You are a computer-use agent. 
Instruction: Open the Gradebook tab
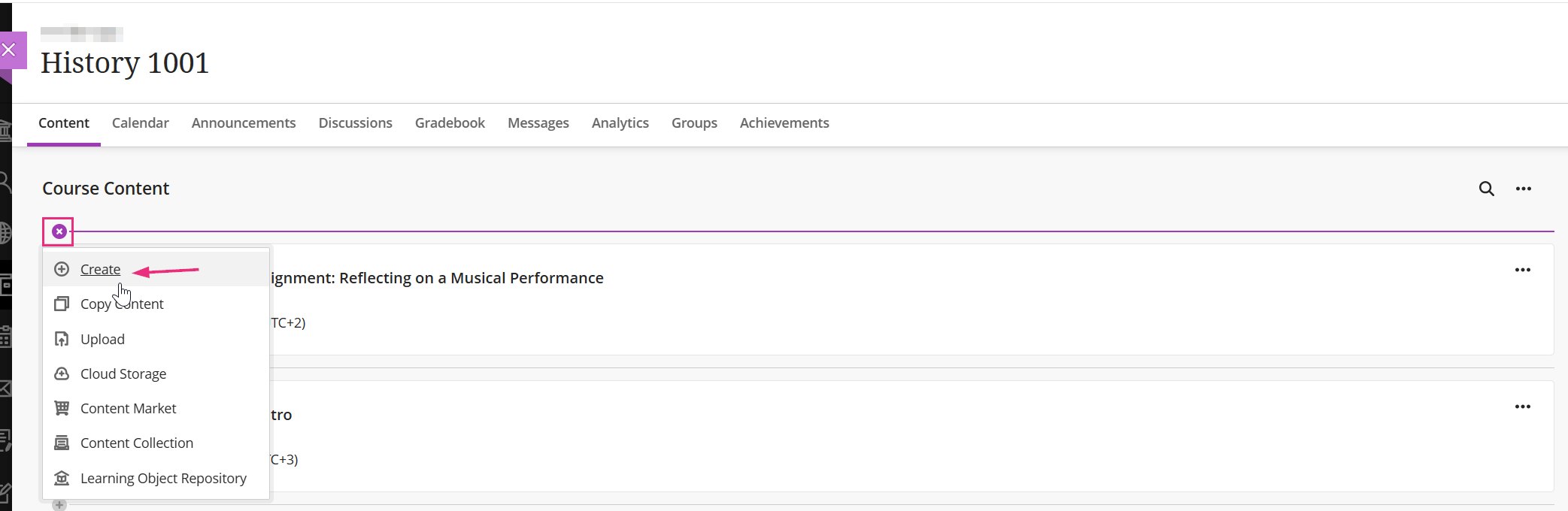(450, 123)
